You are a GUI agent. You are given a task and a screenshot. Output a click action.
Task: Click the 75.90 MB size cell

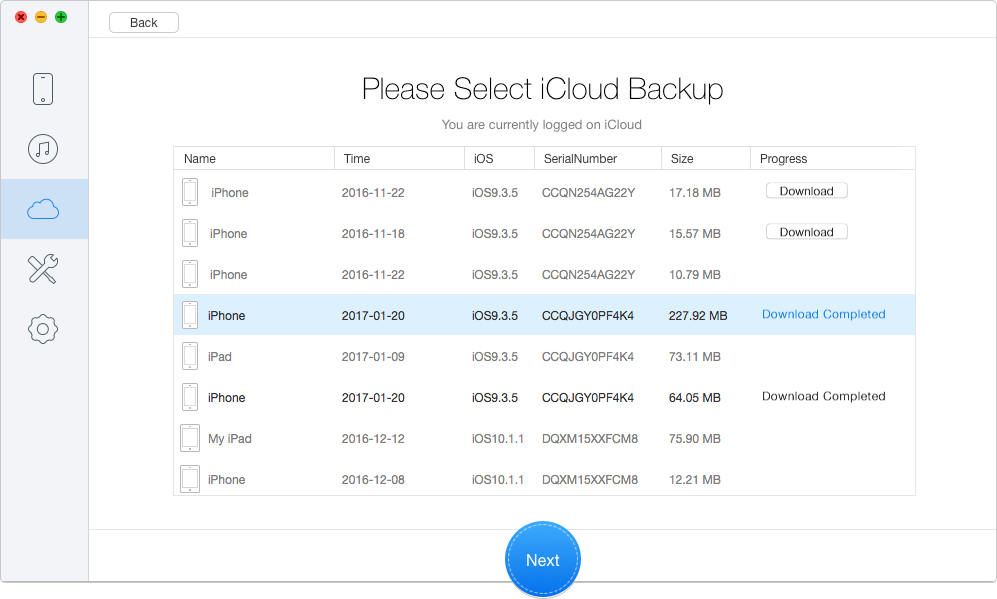pyautogui.click(x=694, y=439)
